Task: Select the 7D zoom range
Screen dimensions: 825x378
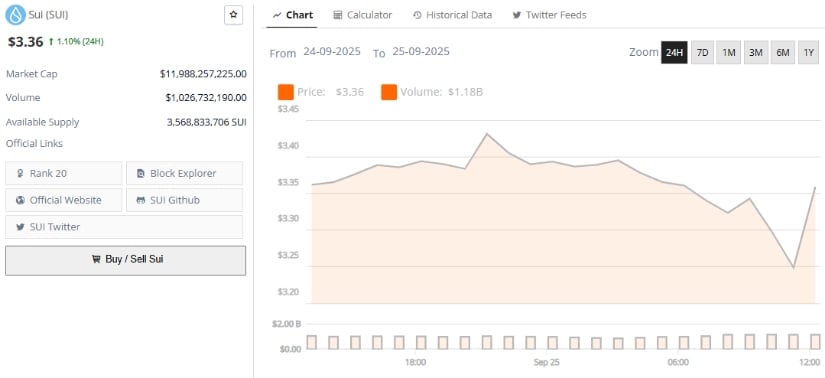Action: (702, 52)
